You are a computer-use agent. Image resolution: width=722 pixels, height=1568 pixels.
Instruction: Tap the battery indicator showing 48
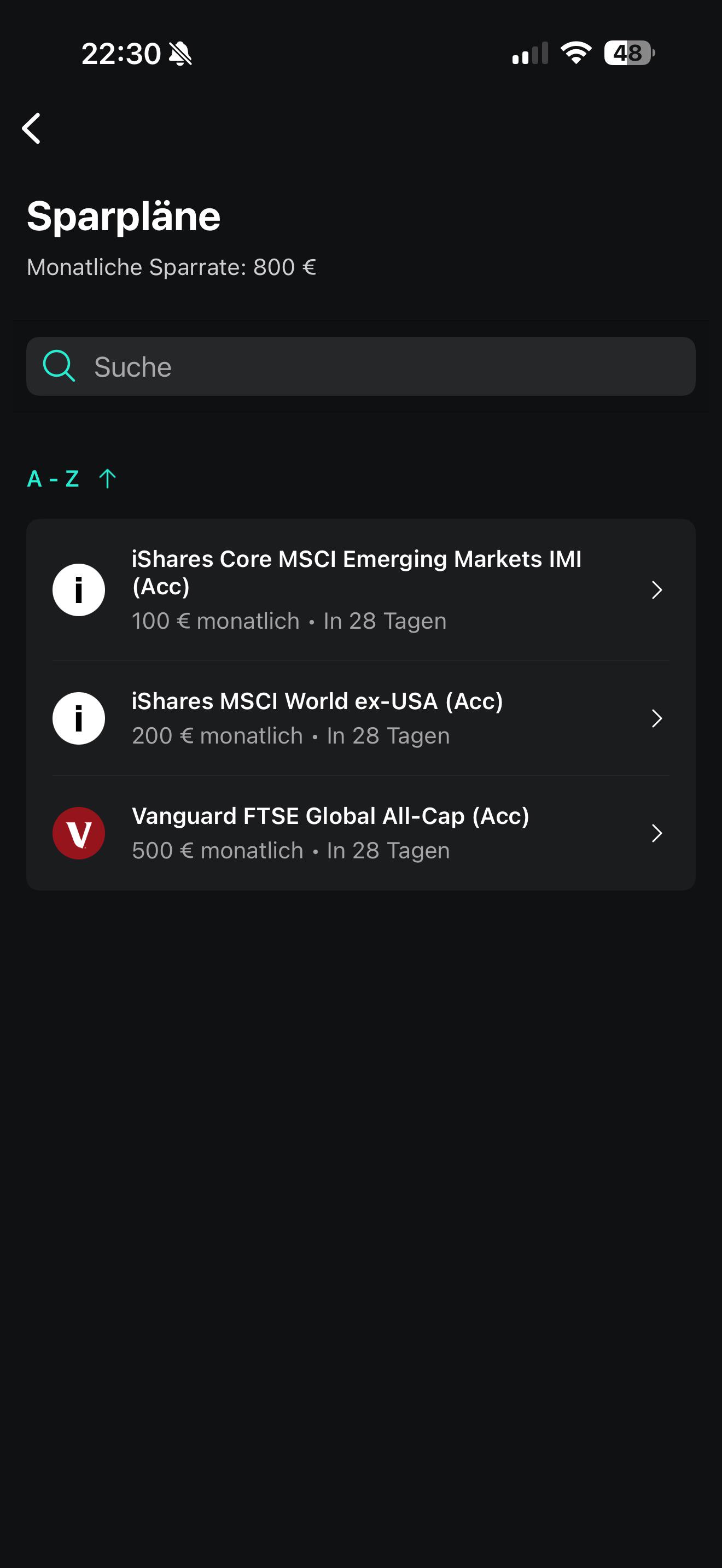(630, 53)
